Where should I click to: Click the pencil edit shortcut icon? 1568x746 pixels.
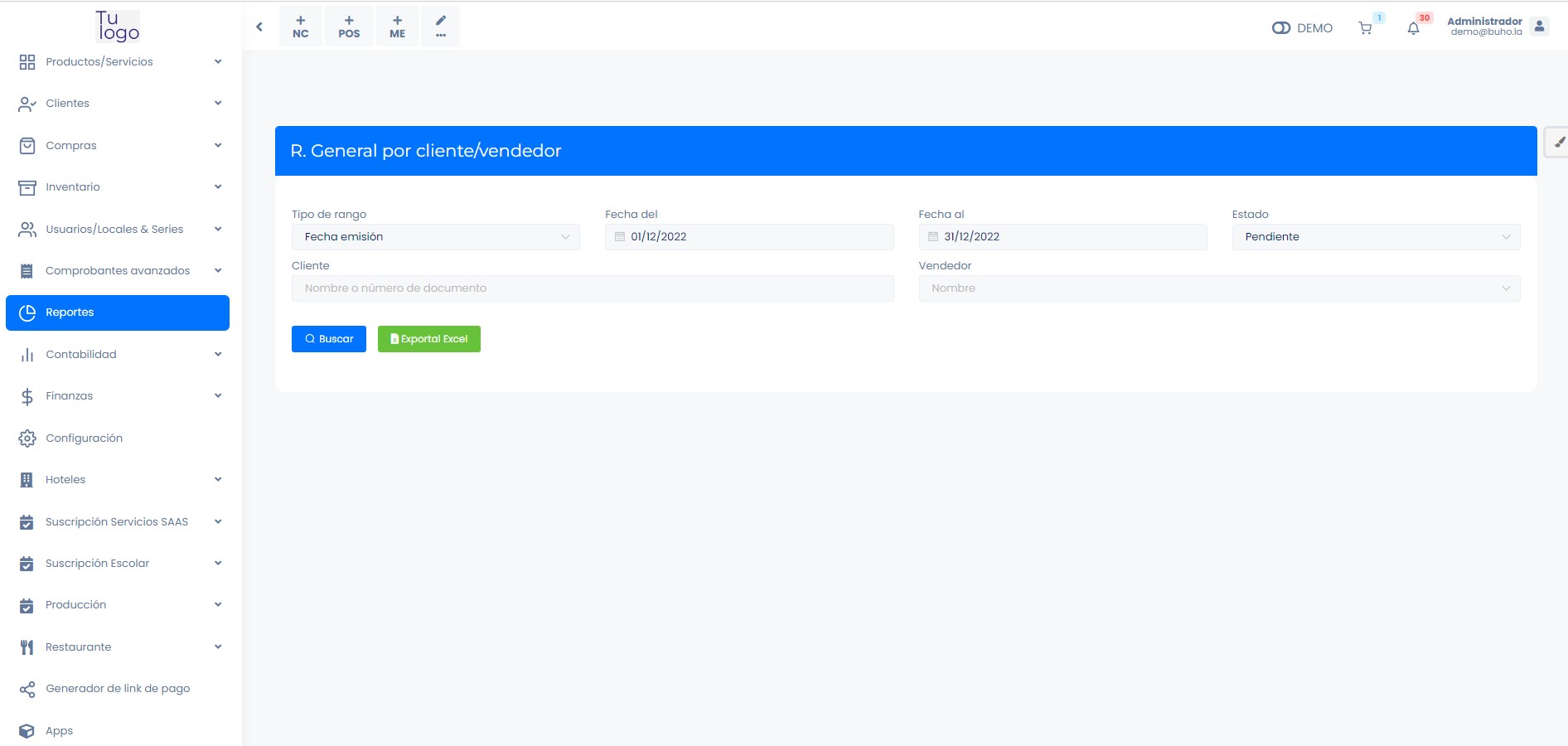[440, 27]
